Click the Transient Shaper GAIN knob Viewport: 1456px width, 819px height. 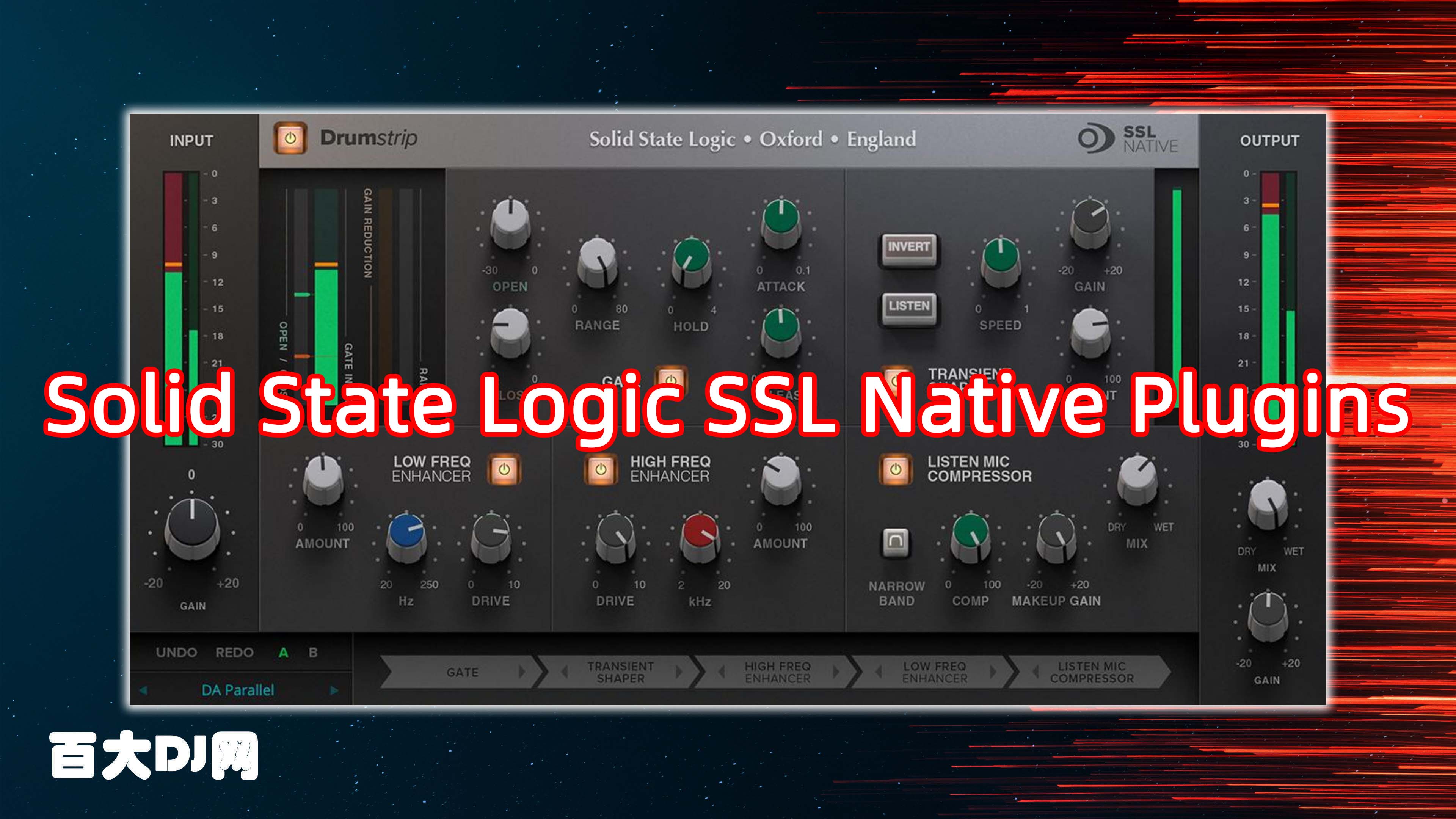[1090, 223]
